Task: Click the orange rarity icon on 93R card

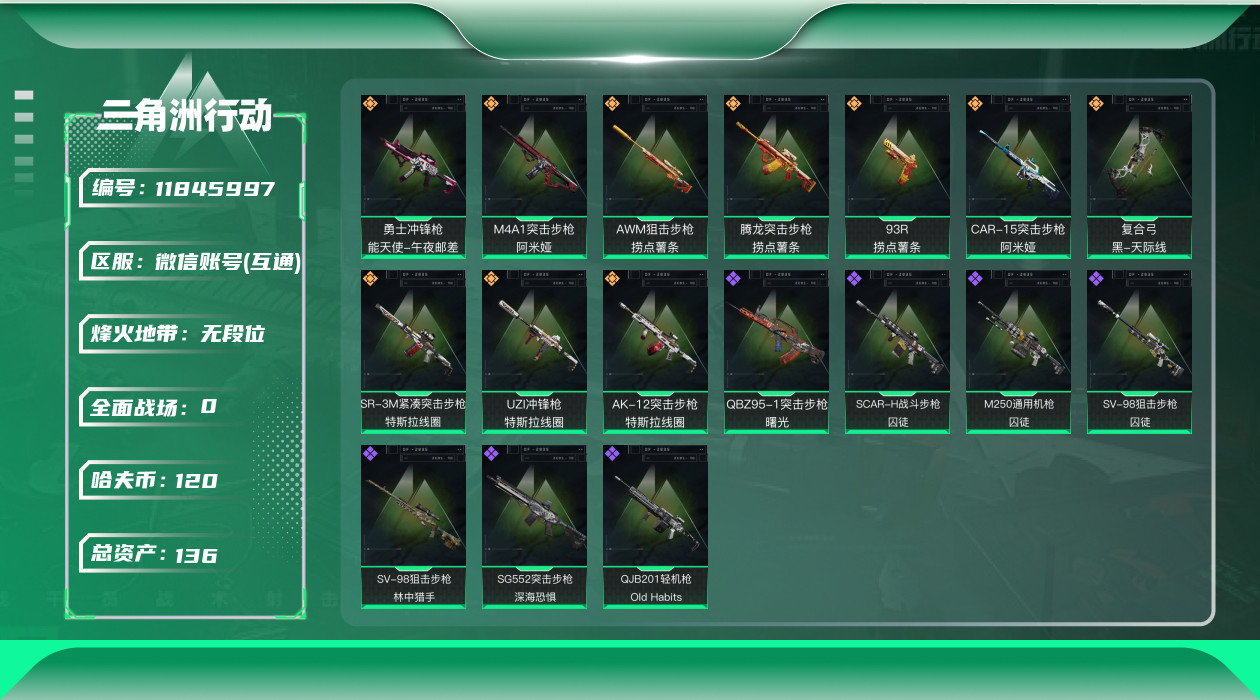Action: pyautogui.click(x=854, y=103)
